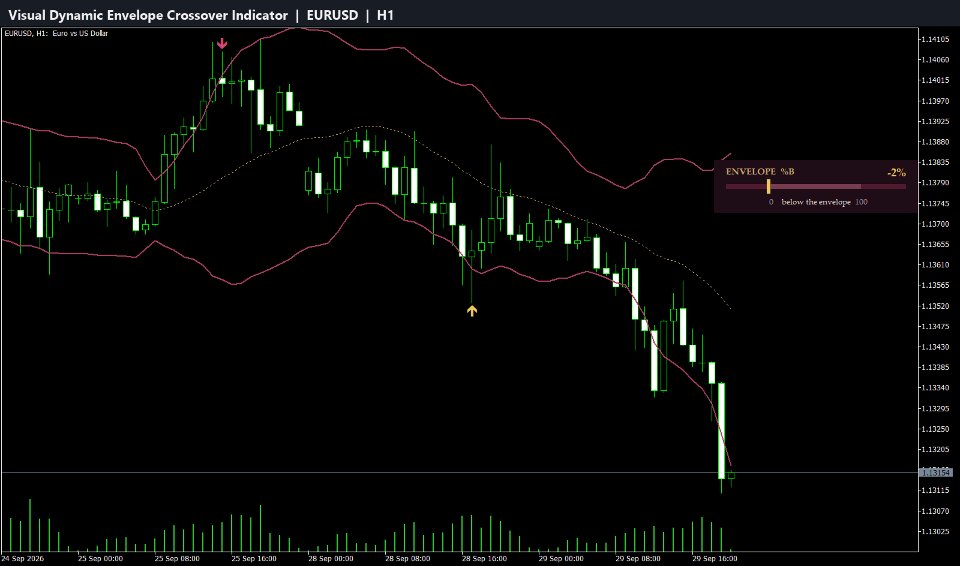Click the 29 Sep 16:00 time label
This screenshot has width=960, height=566.
(x=714, y=559)
